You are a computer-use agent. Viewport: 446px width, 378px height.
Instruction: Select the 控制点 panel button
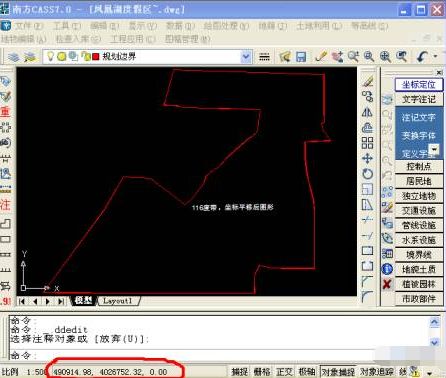point(419,166)
